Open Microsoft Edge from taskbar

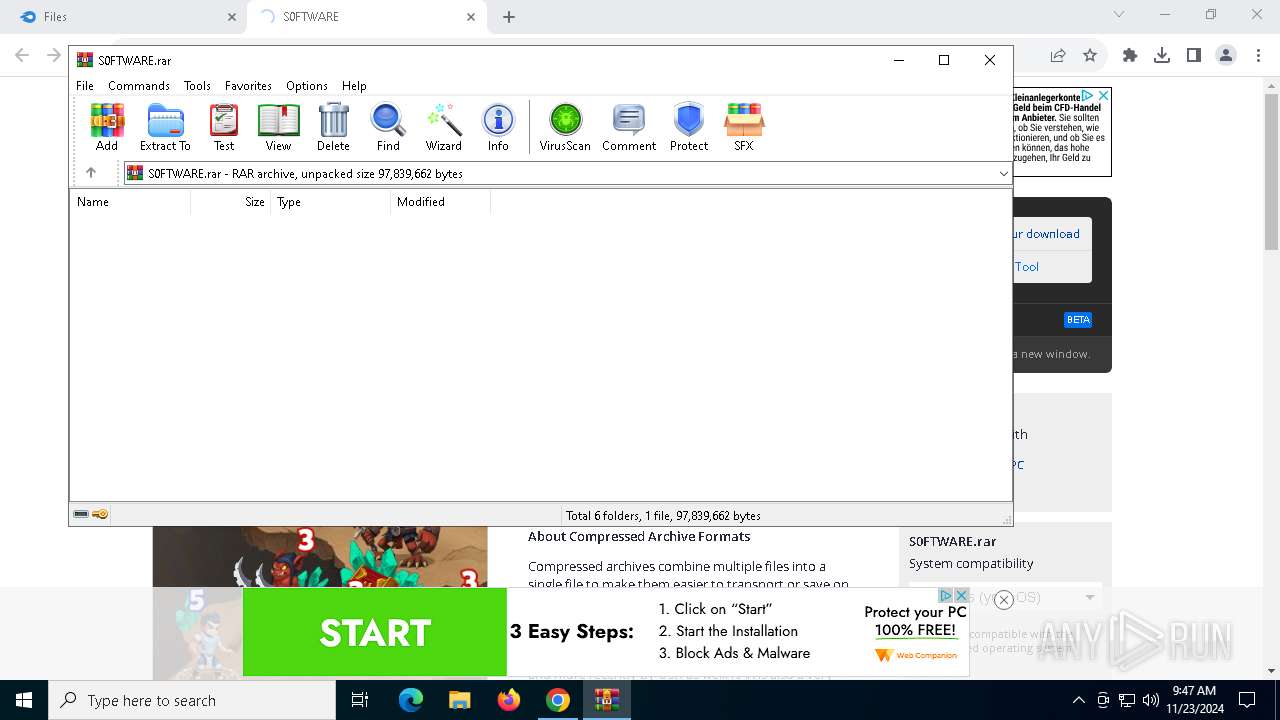pos(411,700)
